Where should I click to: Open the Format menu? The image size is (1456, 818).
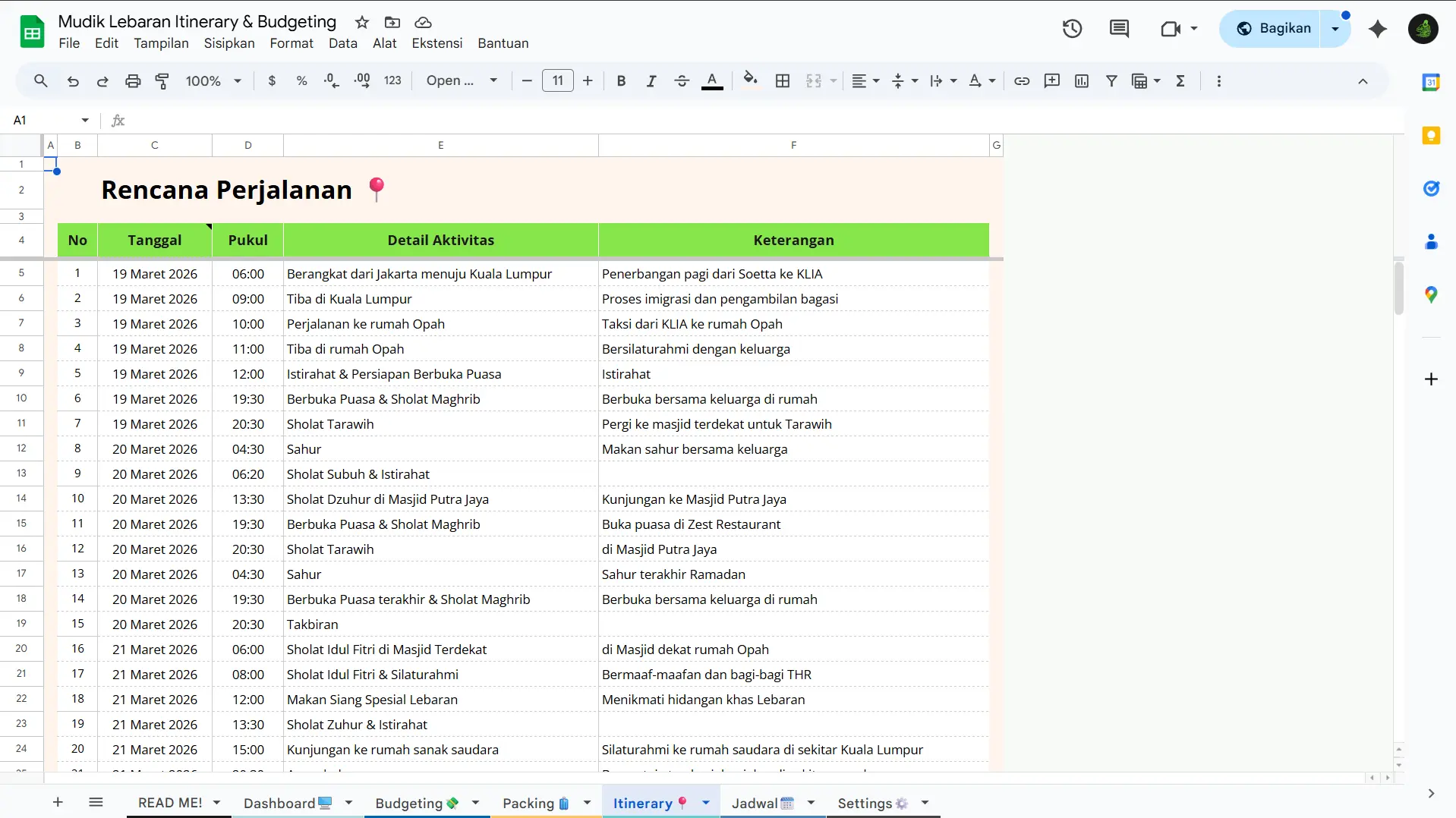292,43
